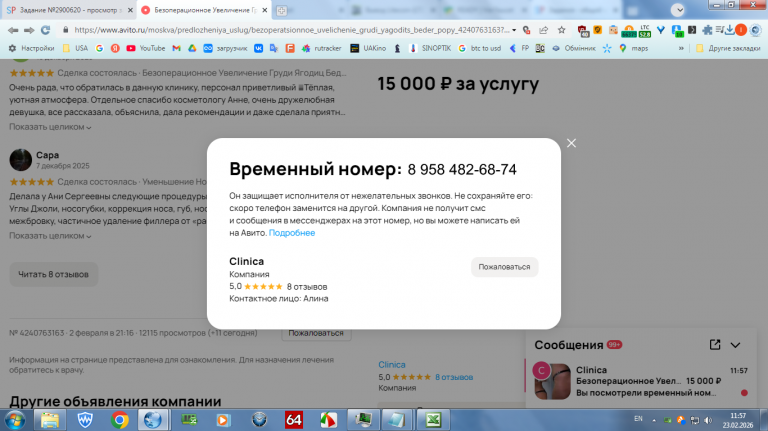Expand hidden bookmarks with the » chevron

[x=681, y=48]
